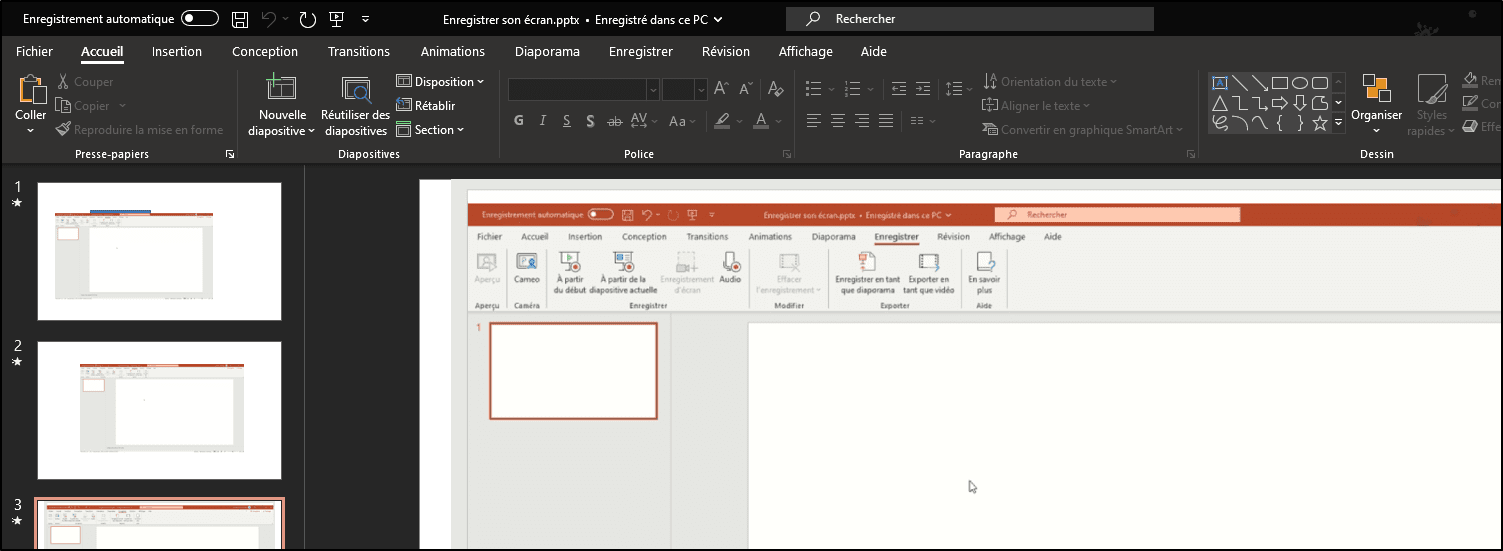
Task: Toggle text shadow formatting
Action: click(x=591, y=121)
